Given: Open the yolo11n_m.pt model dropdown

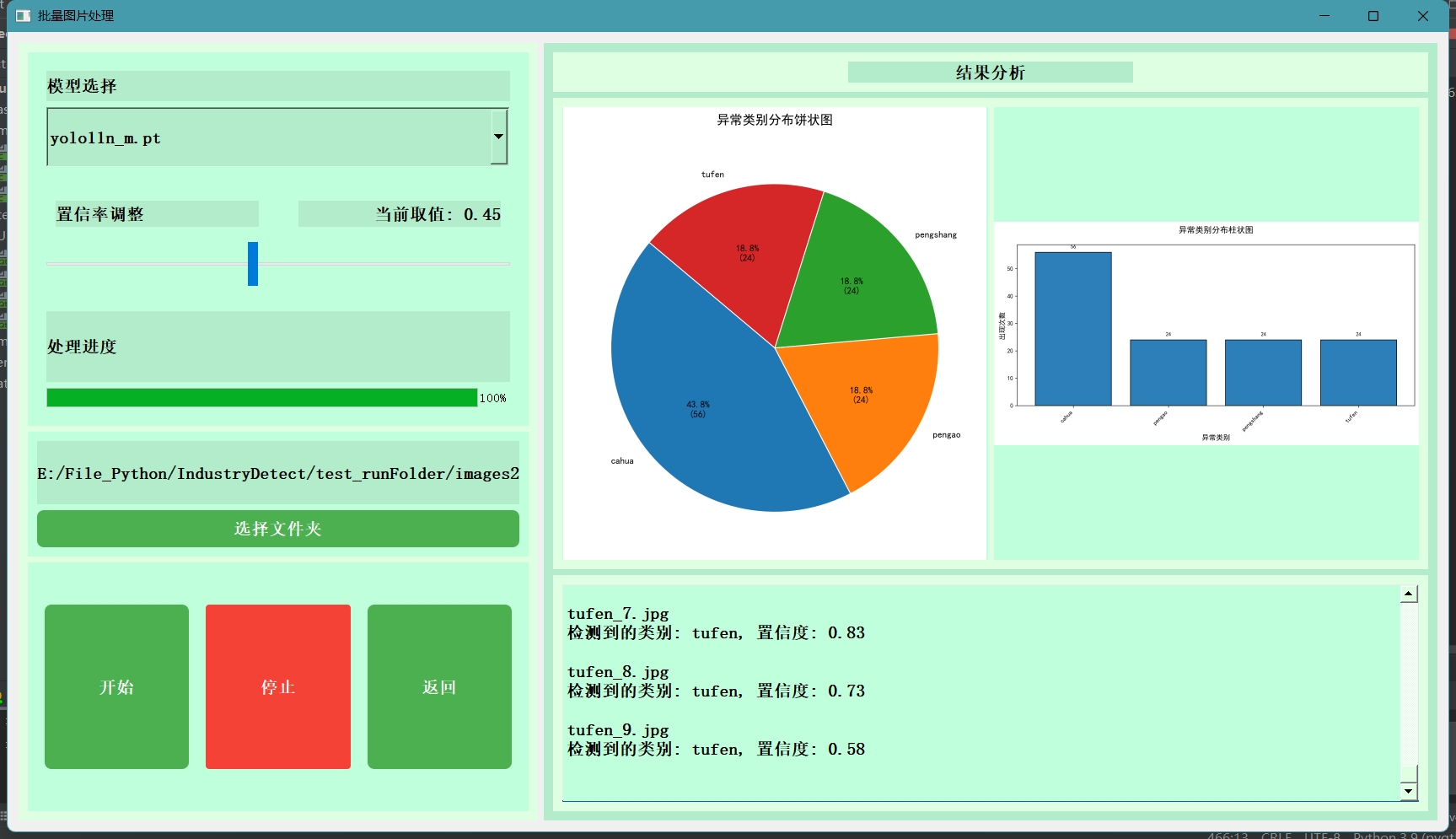Looking at the screenshot, I should (x=277, y=137).
